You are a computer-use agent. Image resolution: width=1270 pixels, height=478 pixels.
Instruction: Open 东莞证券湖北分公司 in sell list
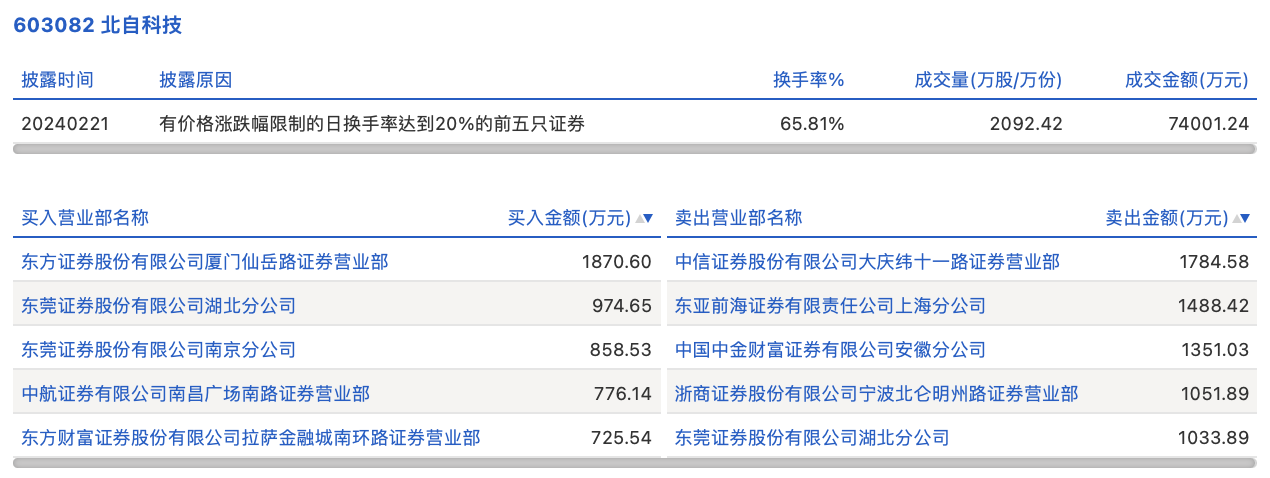coord(812,438)
